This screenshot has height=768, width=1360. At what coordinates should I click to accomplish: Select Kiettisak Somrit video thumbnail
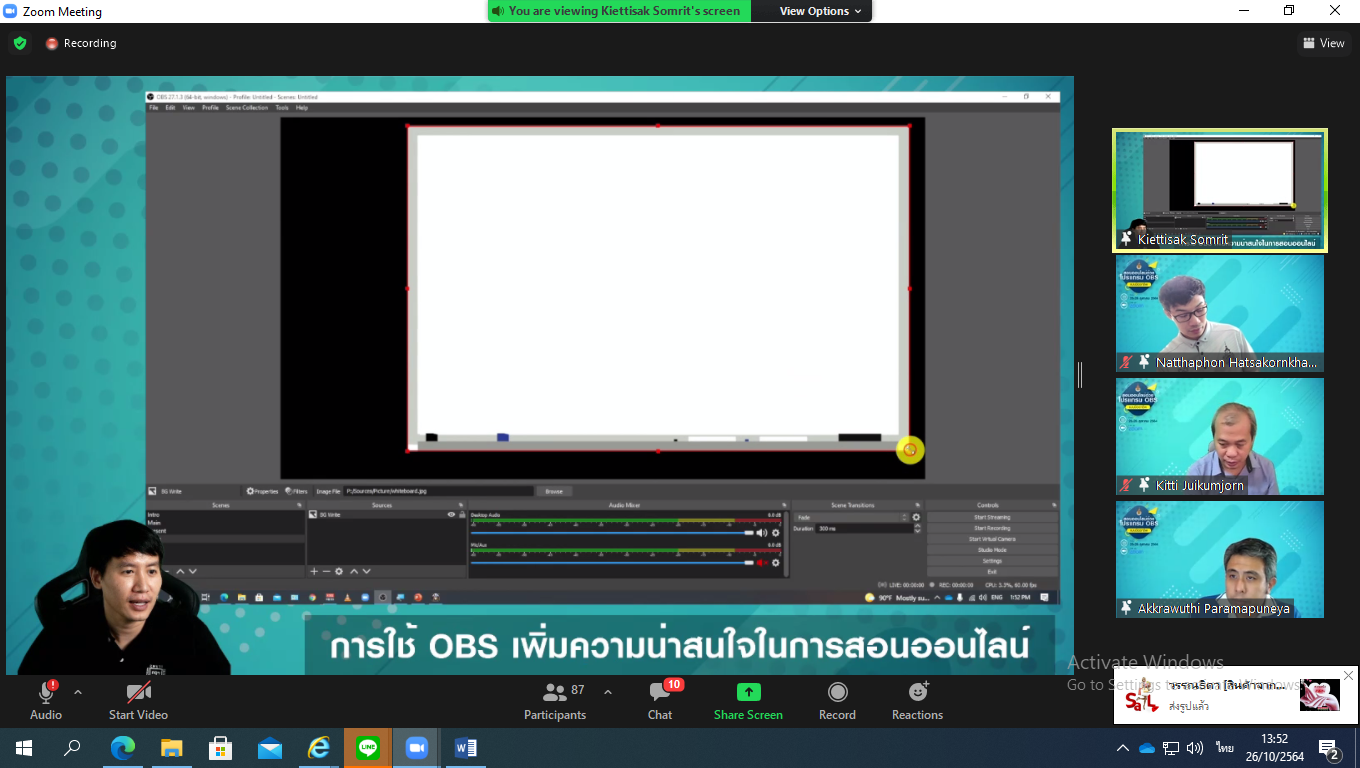tap(1220, 189)
